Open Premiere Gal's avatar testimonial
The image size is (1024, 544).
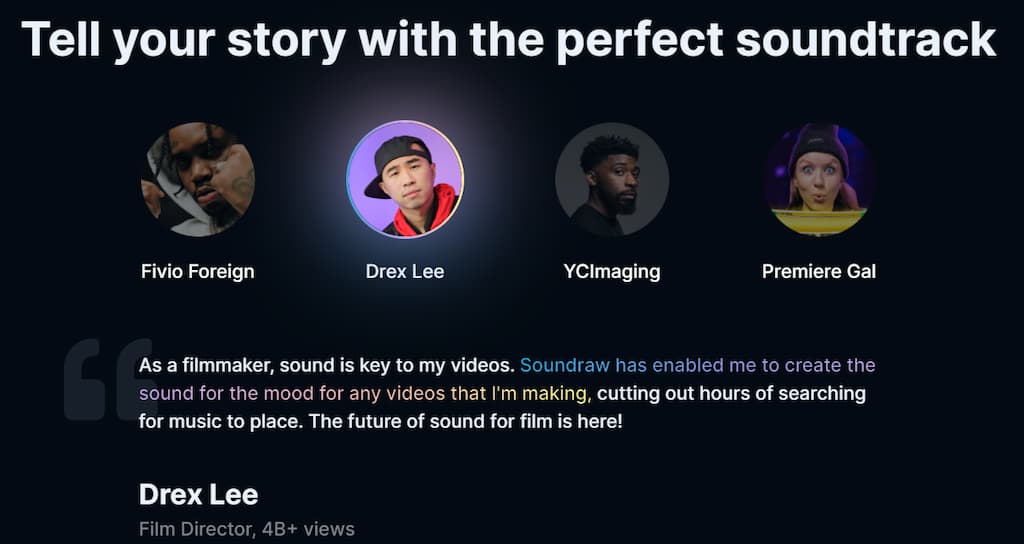click(x=819, y=179)
